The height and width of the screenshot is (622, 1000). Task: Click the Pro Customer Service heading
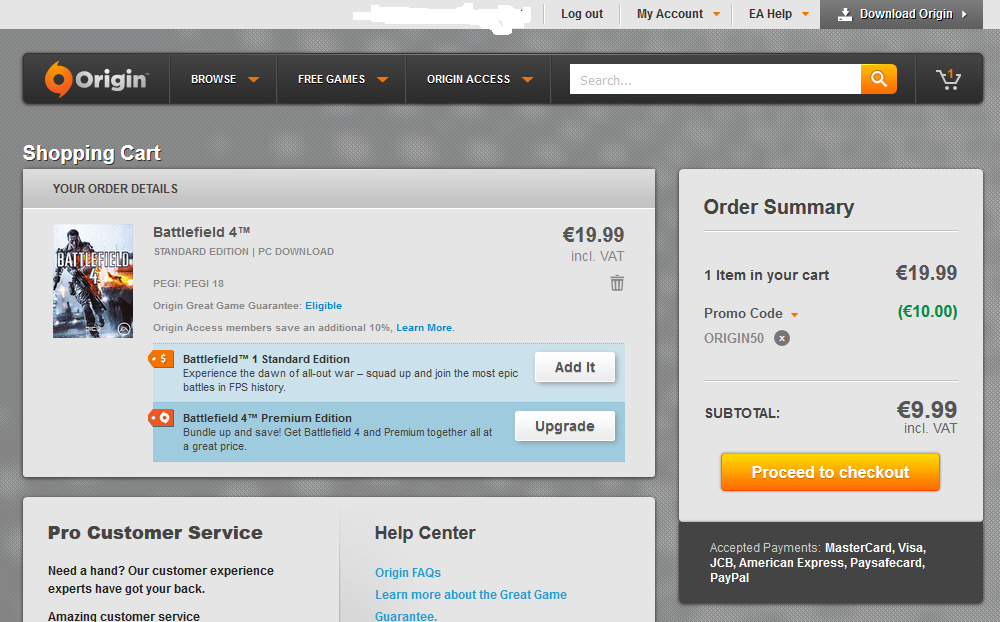click(x=155, y=533)
